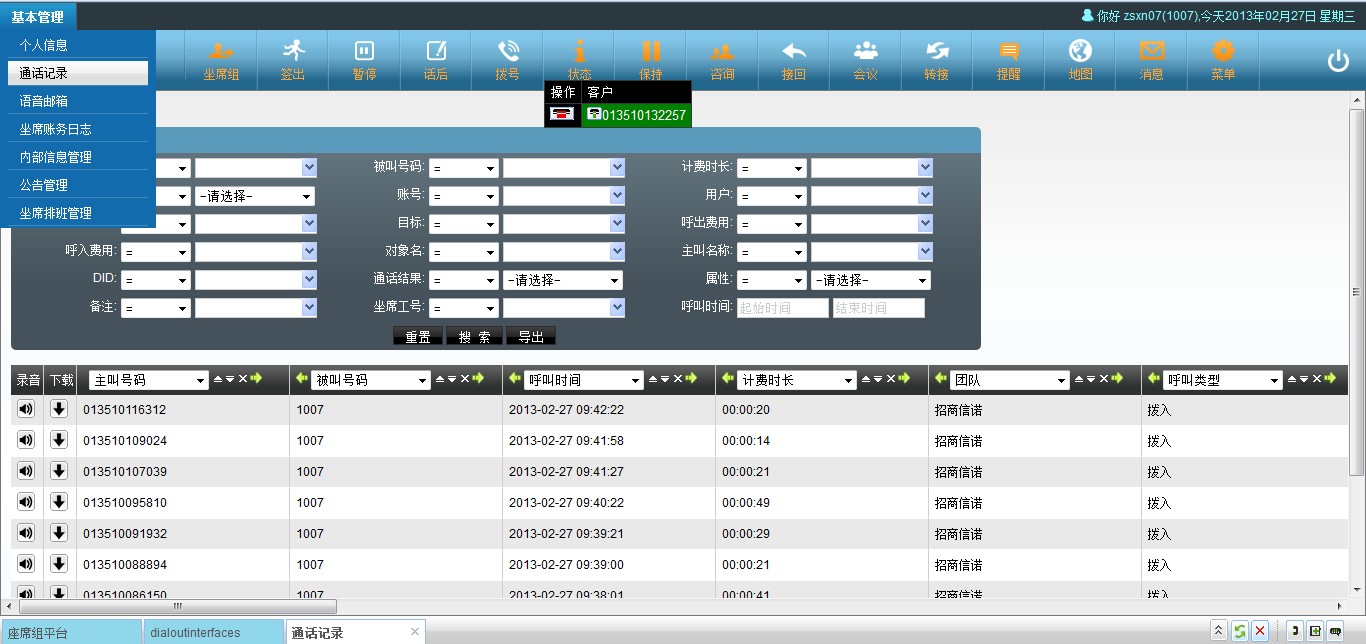Click the 导出 export button
This screenshot has width=1366, height=644.
click(531, 337)
